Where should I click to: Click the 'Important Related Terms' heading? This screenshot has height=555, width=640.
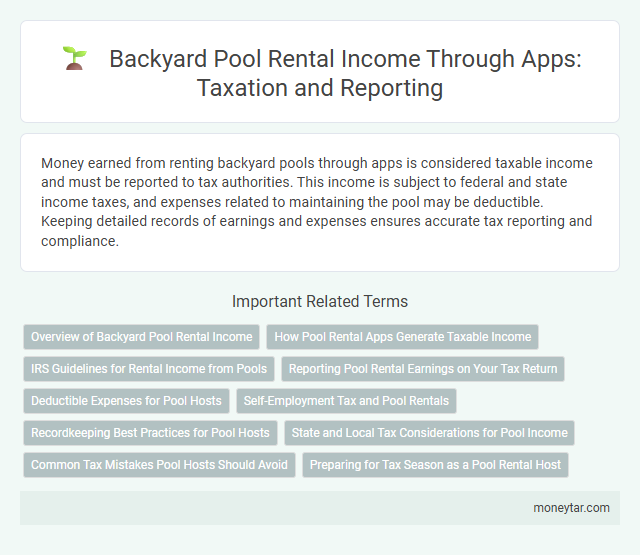click(320, 302)
